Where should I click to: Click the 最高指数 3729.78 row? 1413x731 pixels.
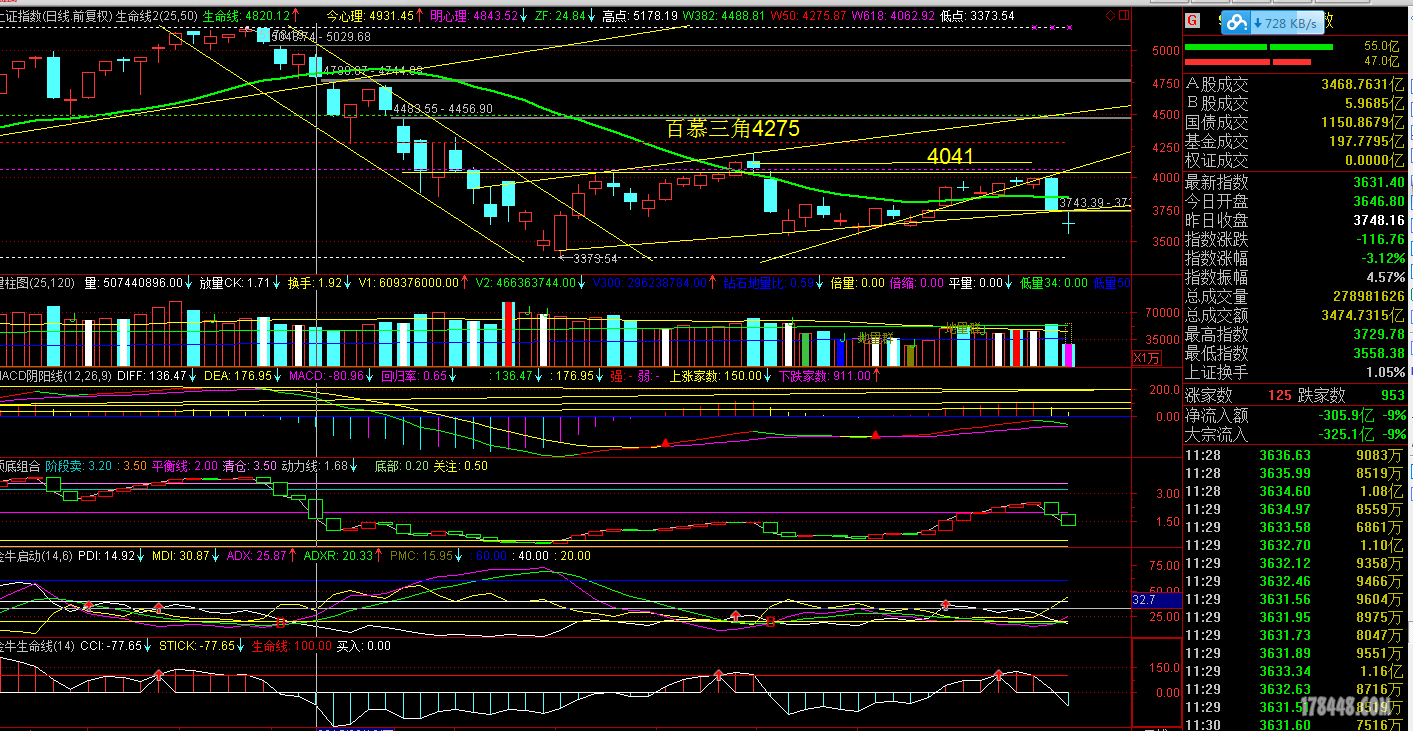coord(1296,334)
